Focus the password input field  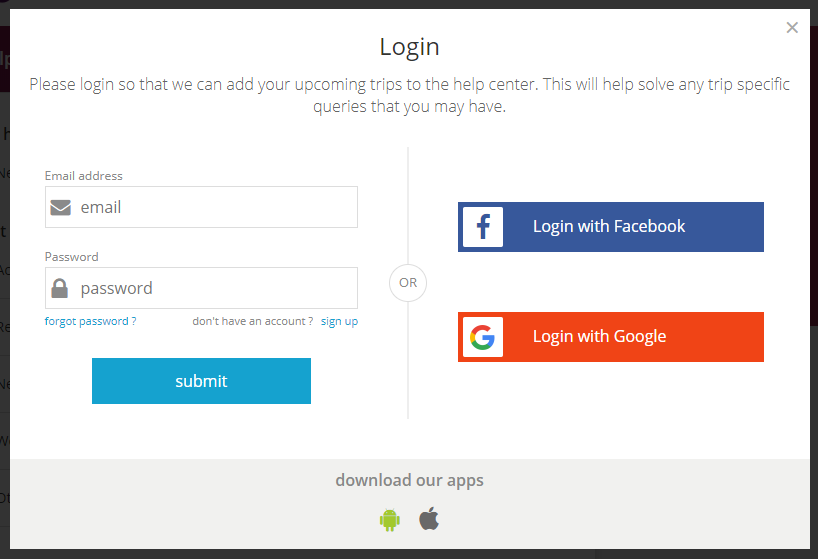click(x=201, y=288)
